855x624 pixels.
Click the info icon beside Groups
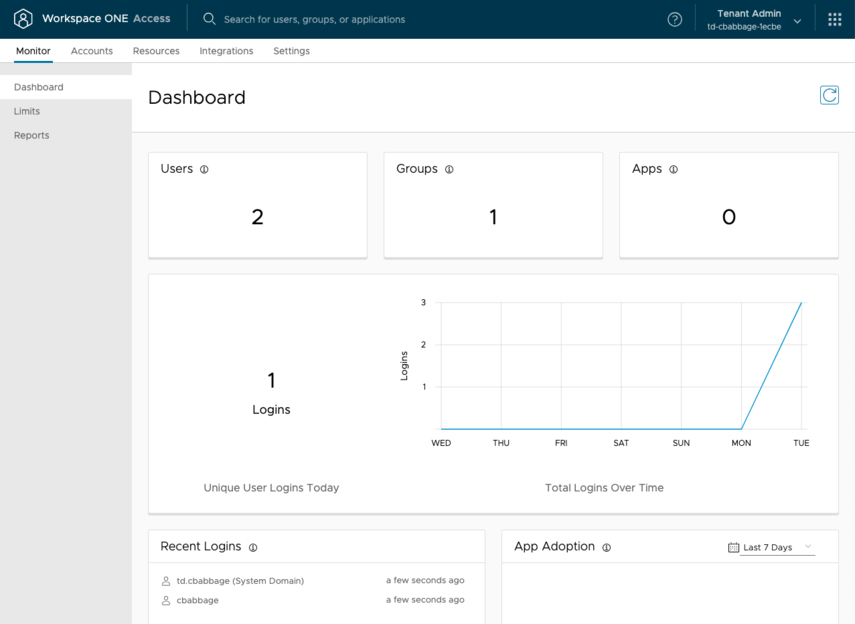(x=449, y=170)
